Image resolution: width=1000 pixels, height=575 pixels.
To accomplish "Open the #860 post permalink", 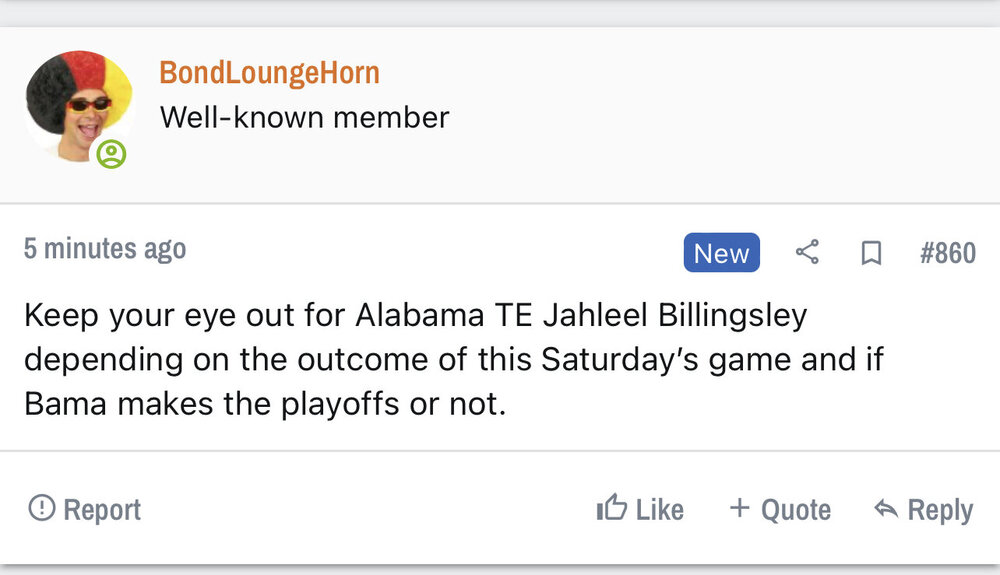I will click(947, 253).
